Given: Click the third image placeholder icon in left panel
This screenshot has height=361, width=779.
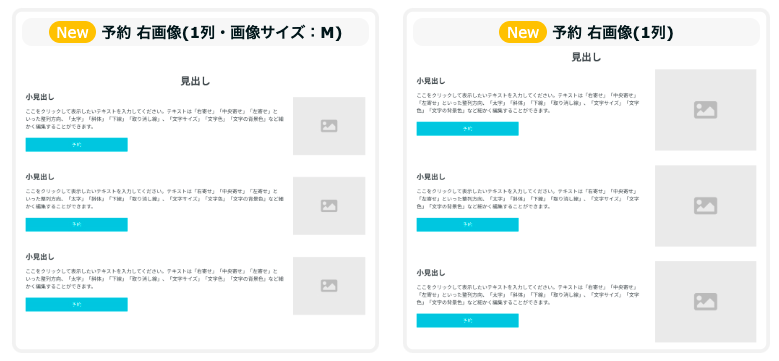Looking at the screenshot, I should [x=329, y=286].
